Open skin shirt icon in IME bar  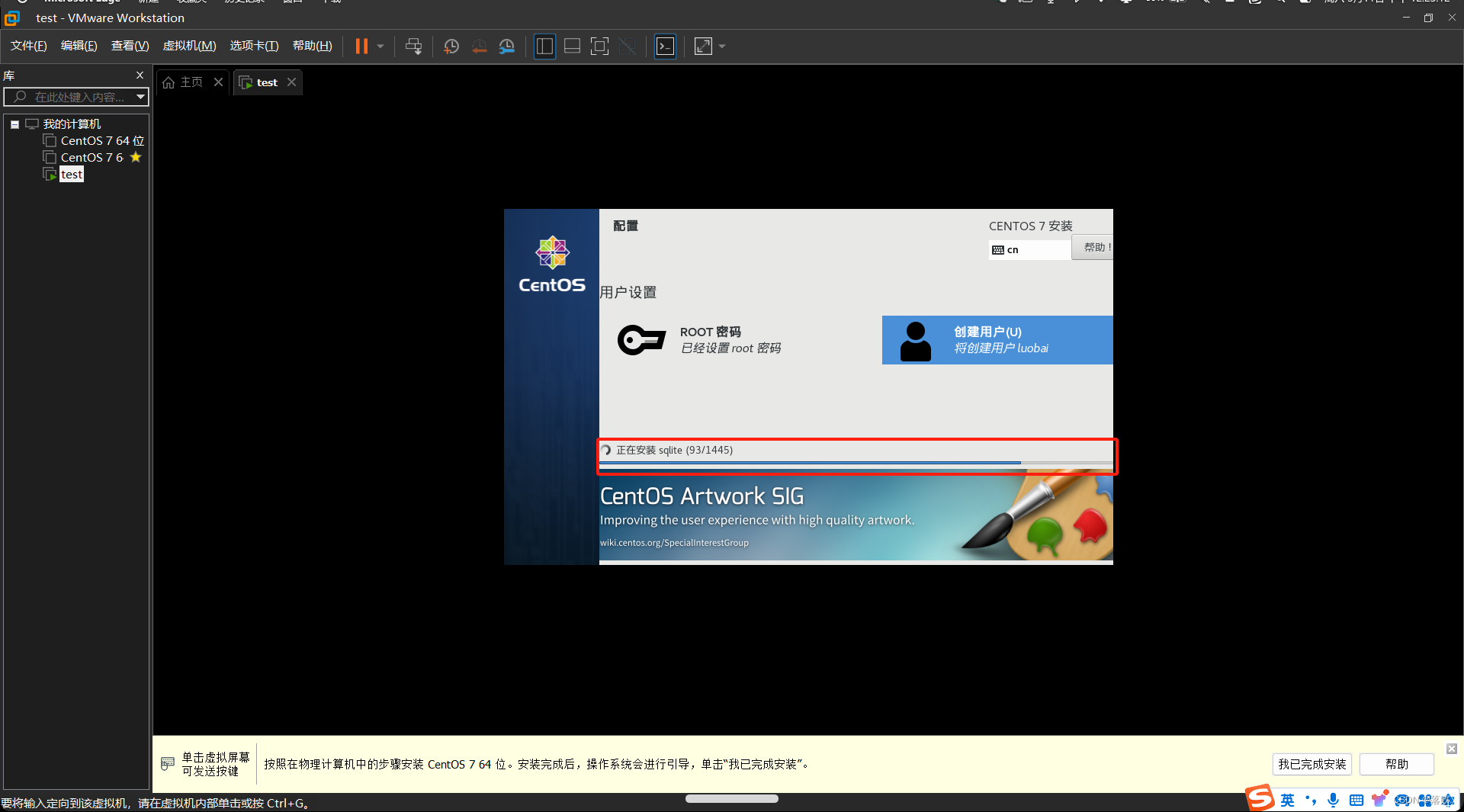[1379, 800]
